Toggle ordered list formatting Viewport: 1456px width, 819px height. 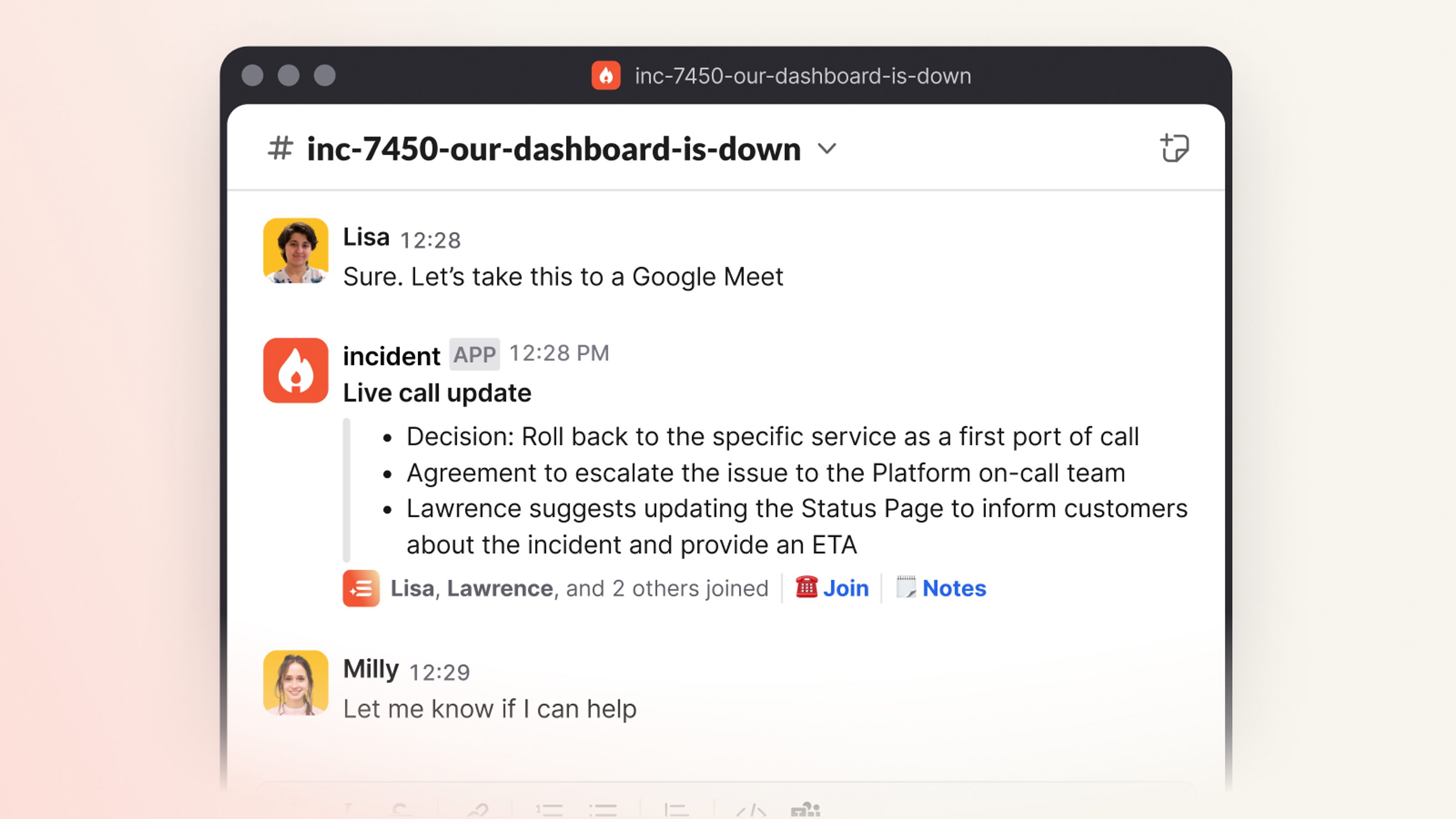pyautogui.click(x=549, y=810)
